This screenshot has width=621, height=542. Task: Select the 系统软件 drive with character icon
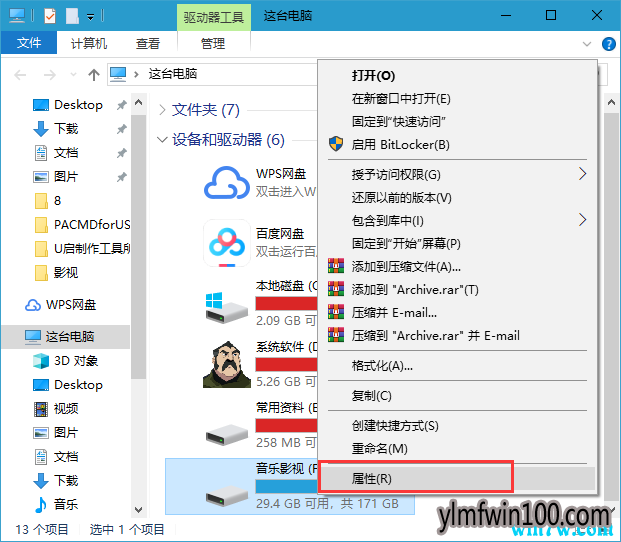227,364
